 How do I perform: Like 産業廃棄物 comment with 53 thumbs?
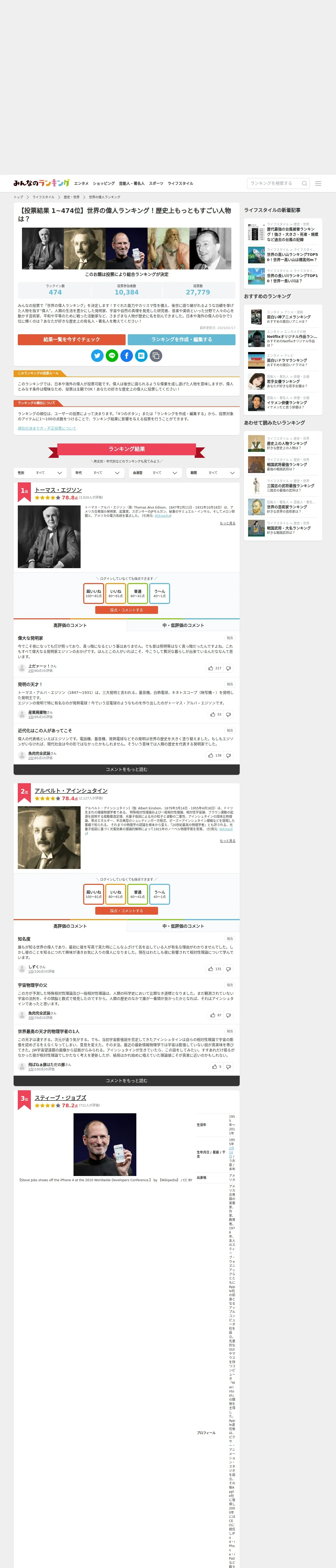(216, 714)
